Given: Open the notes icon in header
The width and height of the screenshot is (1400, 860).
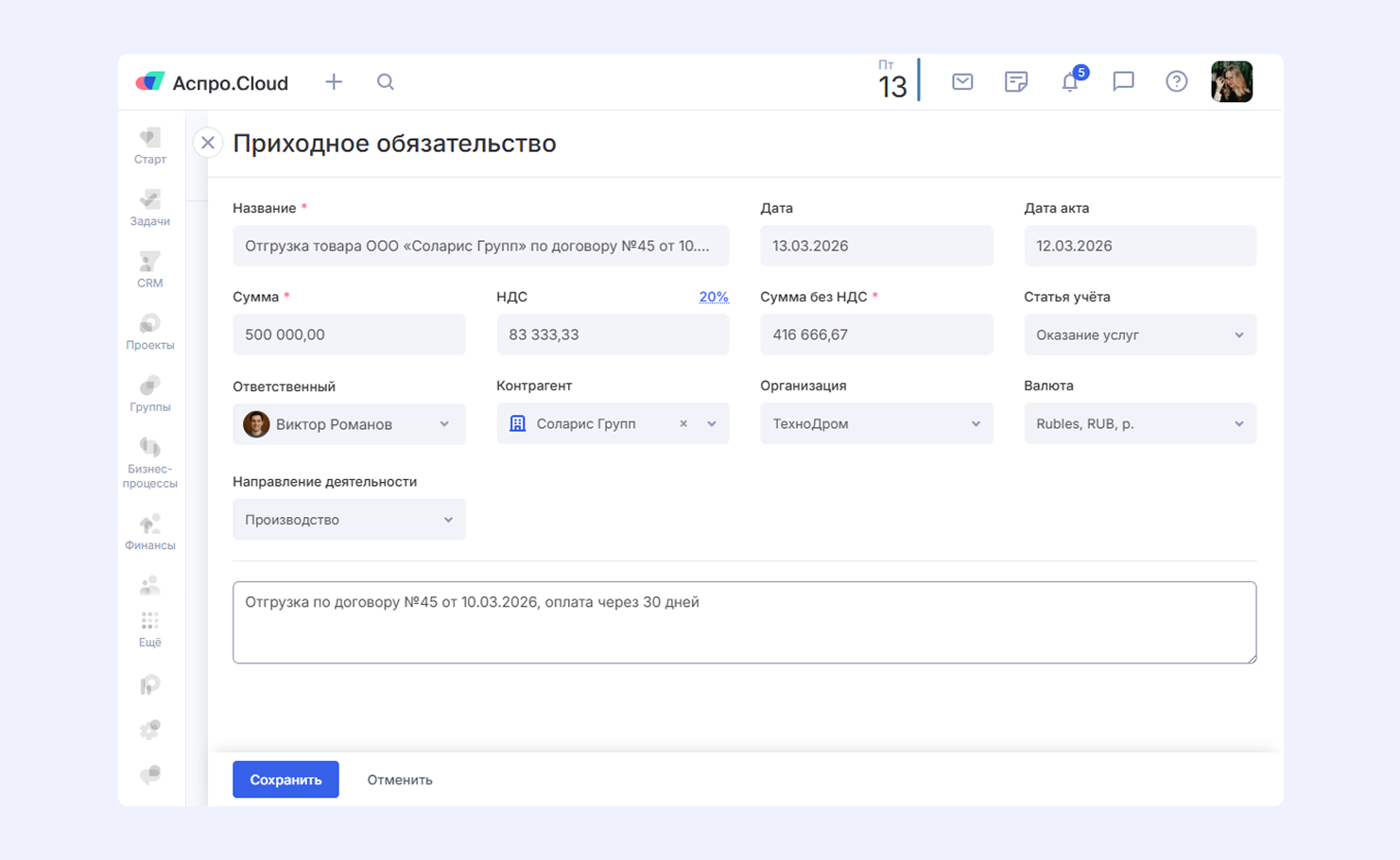Looking at the screenshot, I should tap(1016, 82).
